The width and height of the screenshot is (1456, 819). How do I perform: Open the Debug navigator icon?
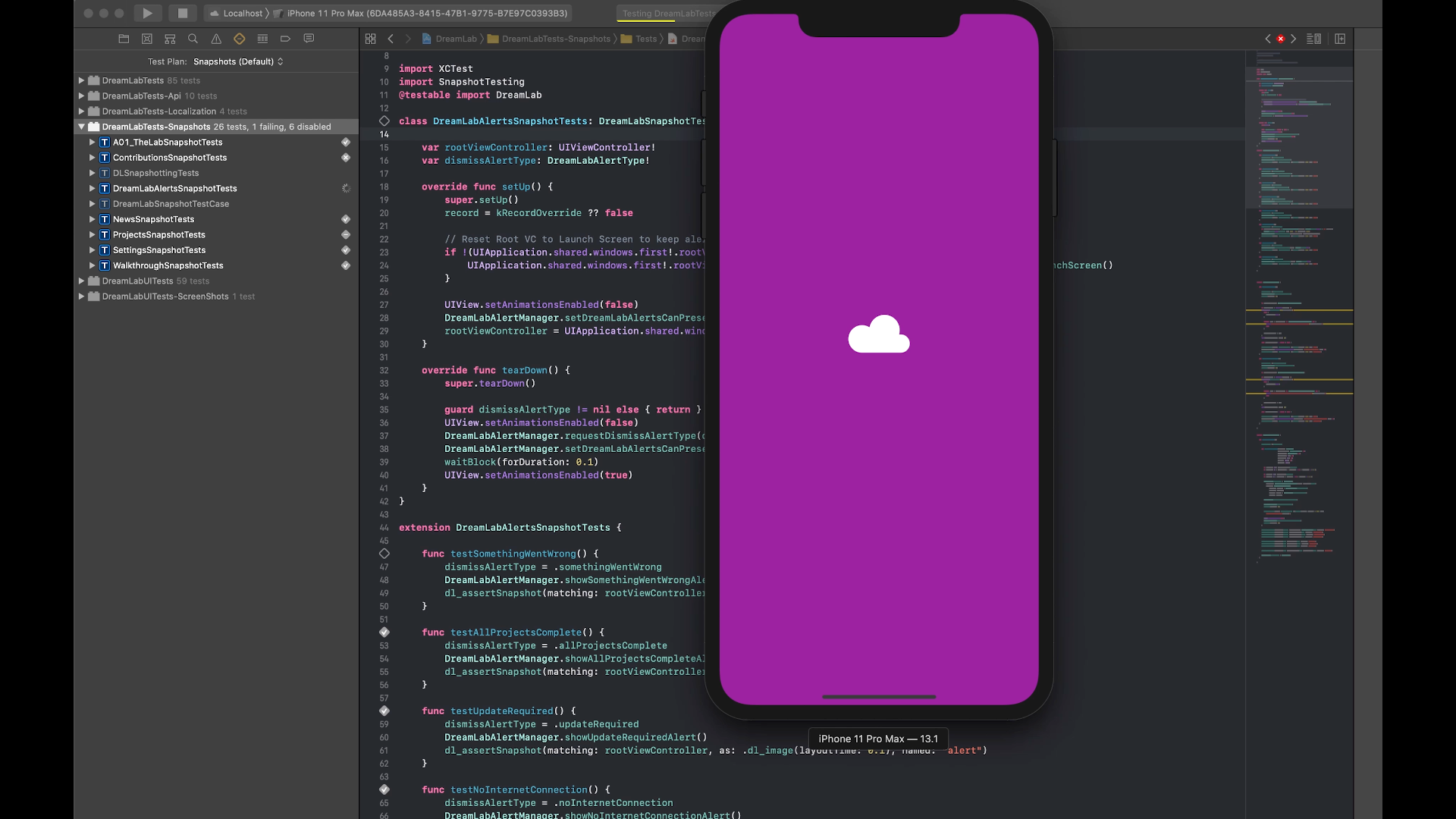point(262,39)
